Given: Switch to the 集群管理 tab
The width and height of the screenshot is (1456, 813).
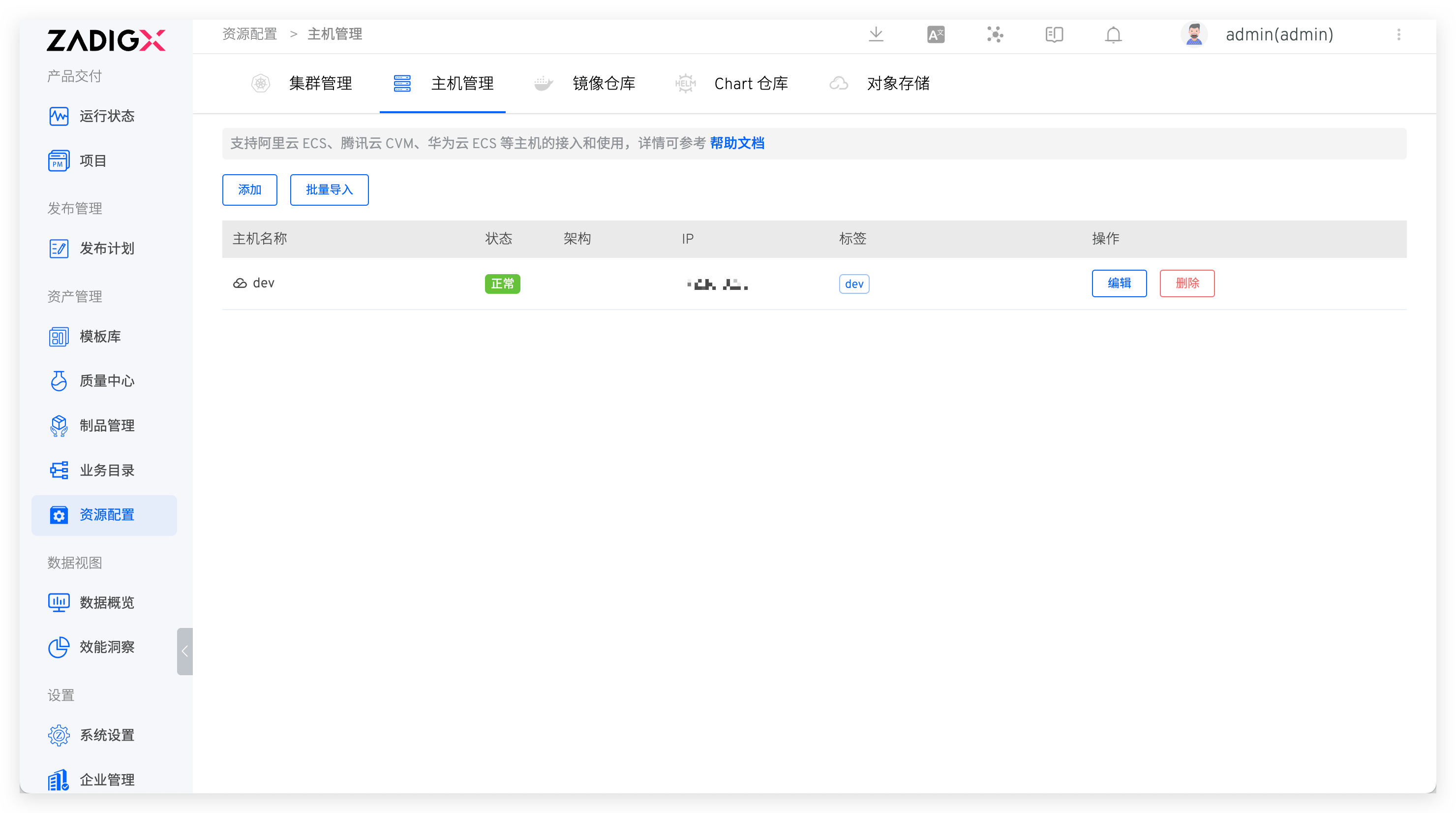Looking at the screenshot, I should (321, 83).
